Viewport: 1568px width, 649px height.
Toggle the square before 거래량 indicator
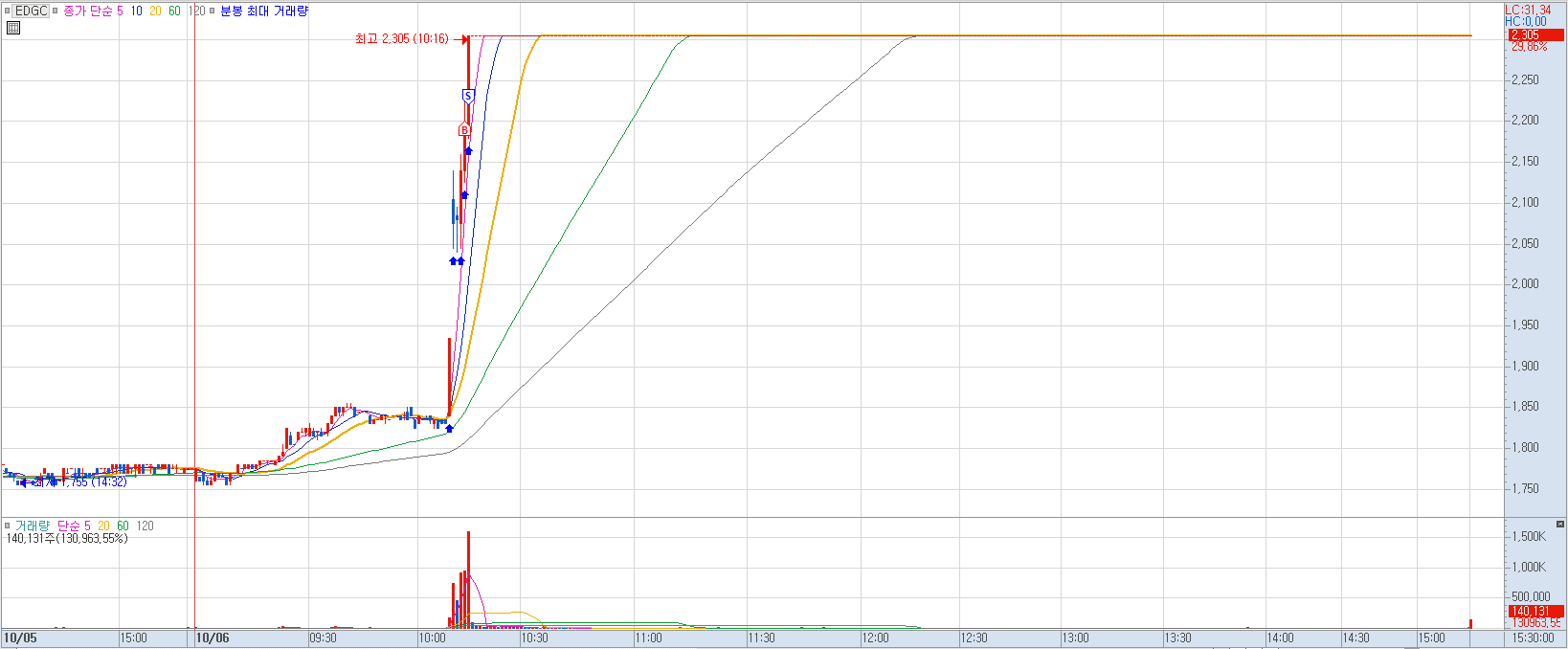coord(8,526)
